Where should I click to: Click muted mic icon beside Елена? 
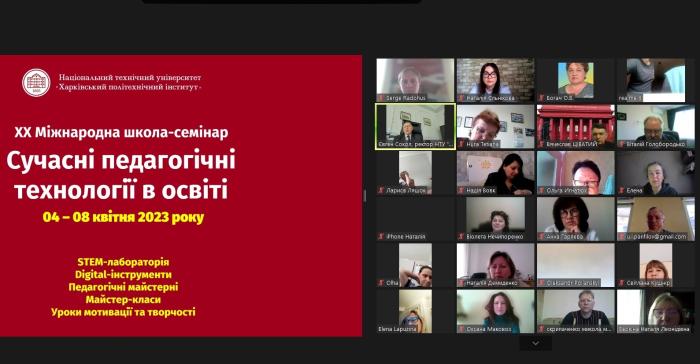pos(621,190)
